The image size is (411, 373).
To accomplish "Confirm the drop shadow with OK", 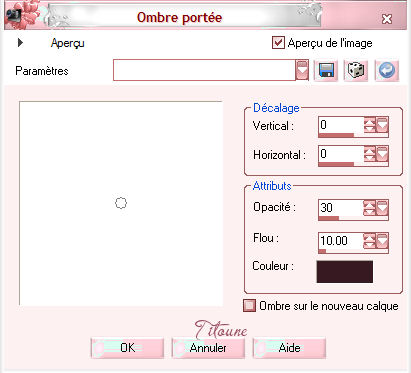I will (127, 348).
